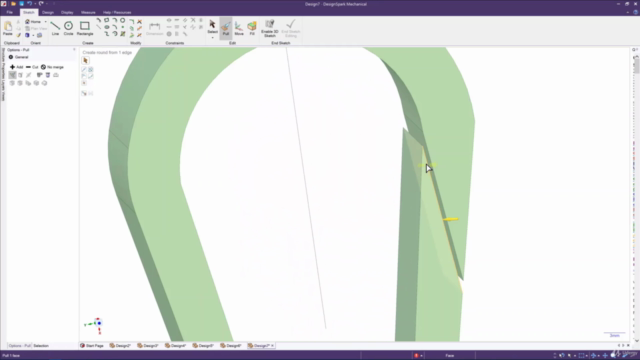Click the Create Corner icon in Modify
This screenshot has height=360, width=640.
point(131,21)
